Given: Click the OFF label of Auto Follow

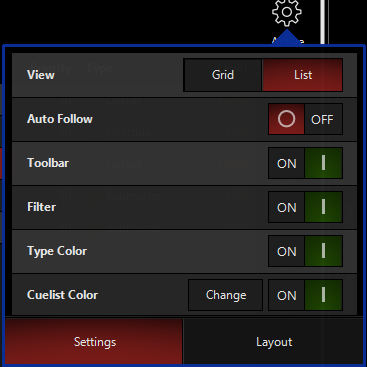Looking at the screenshot, I should 322,119.
